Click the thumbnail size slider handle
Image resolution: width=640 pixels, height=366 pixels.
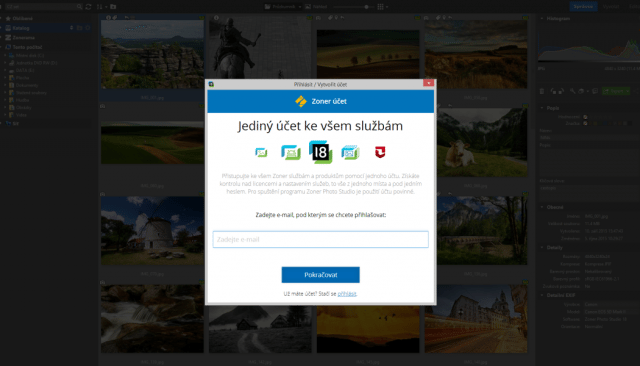(366, 7)
